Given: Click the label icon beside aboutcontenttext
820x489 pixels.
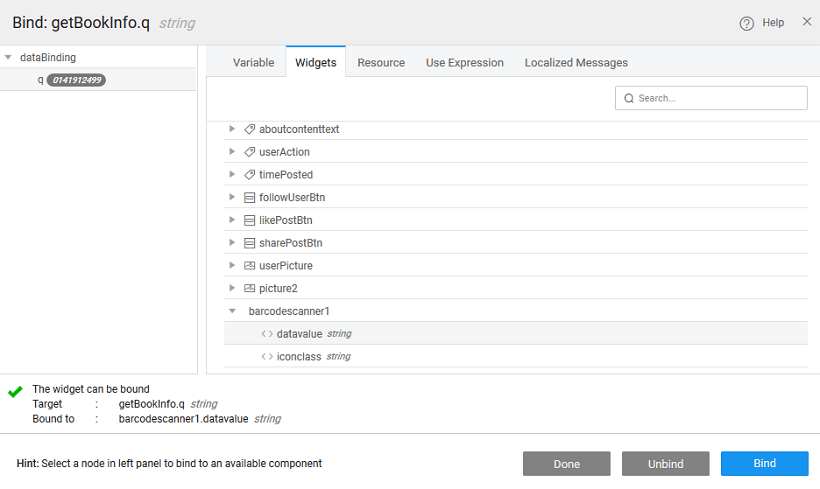Looking at the screenshot, I should tap(249, 129).
